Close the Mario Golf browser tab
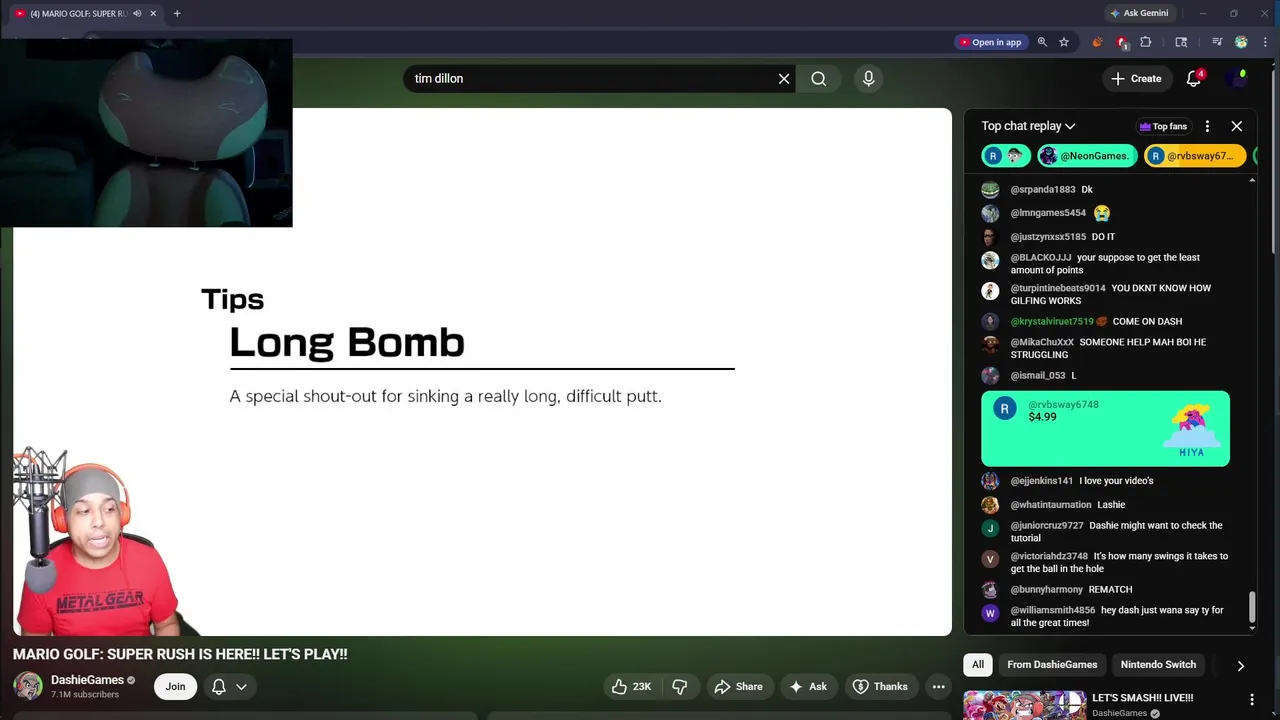1280x720 pixels. click(x=153, y=13)
